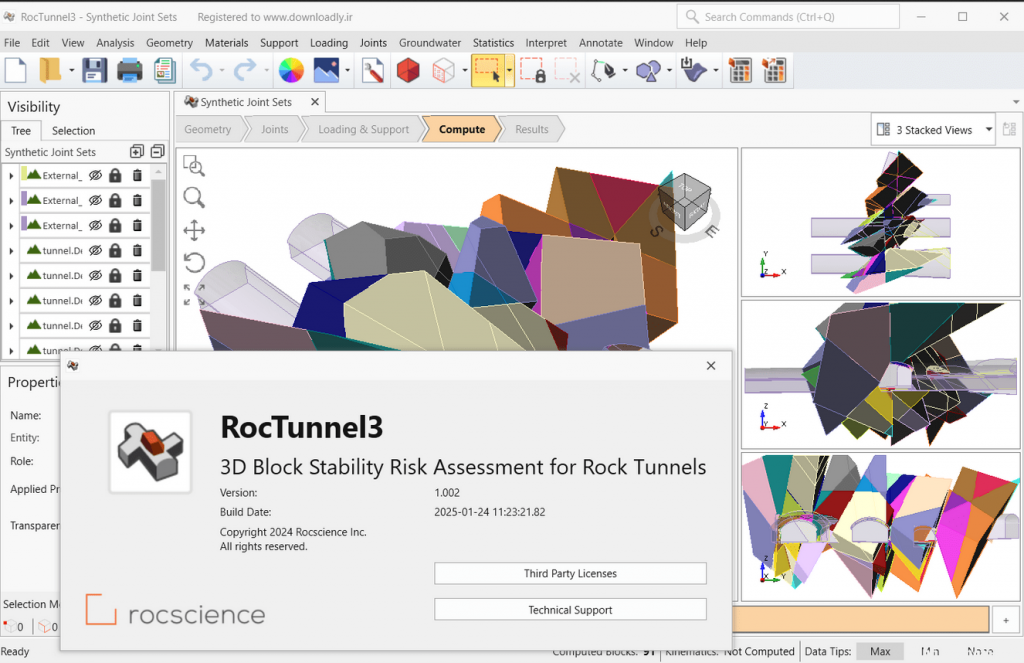Open the Groundwater menu
Viewport: 1024px width, 663px height.
coord(430,42)
